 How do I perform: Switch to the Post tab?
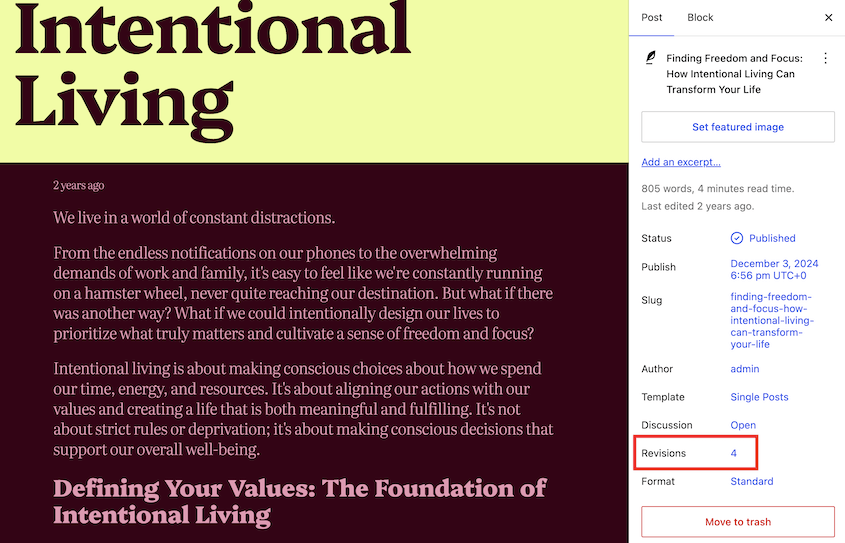tap(651, 18)
